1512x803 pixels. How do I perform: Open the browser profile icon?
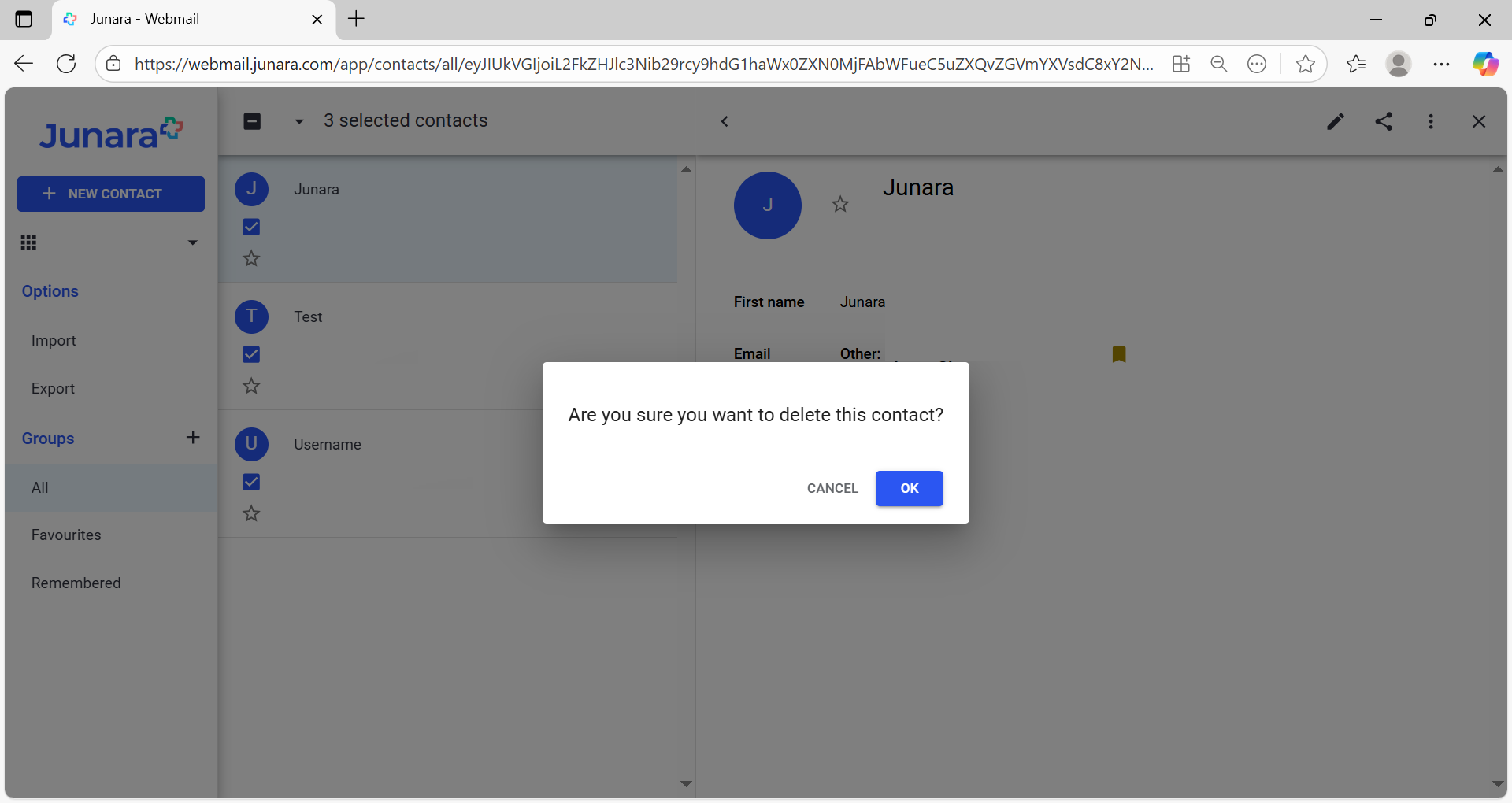(1399, 64)
